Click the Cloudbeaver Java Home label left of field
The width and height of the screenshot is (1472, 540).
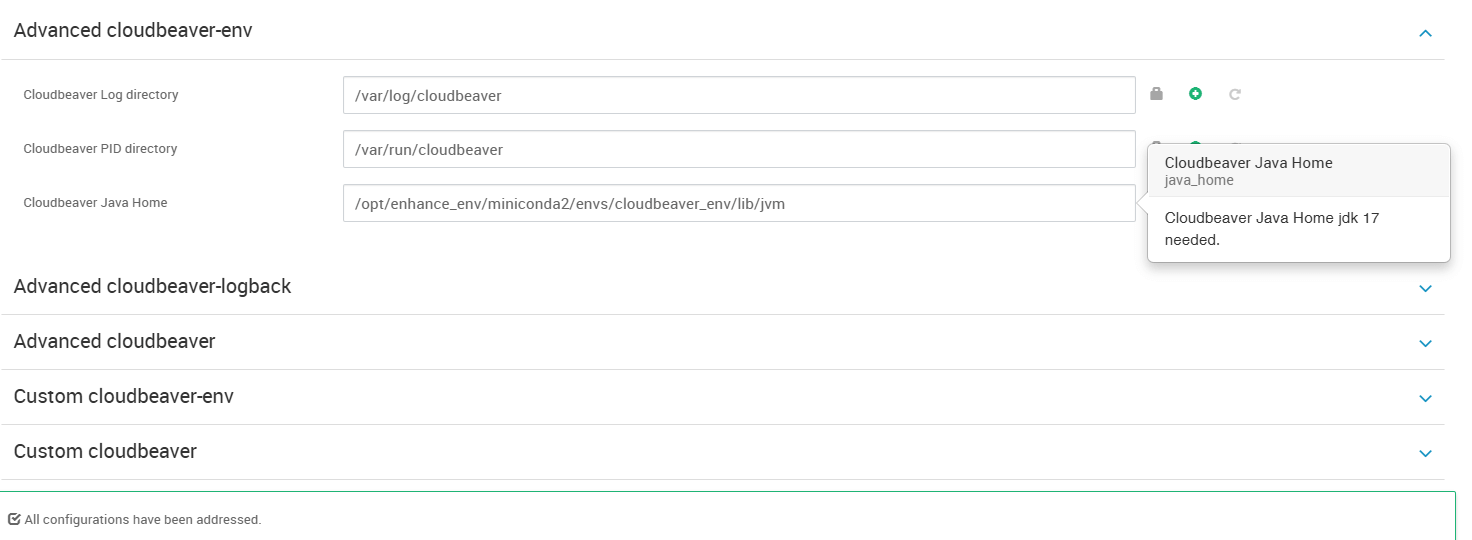pos(95,203)
